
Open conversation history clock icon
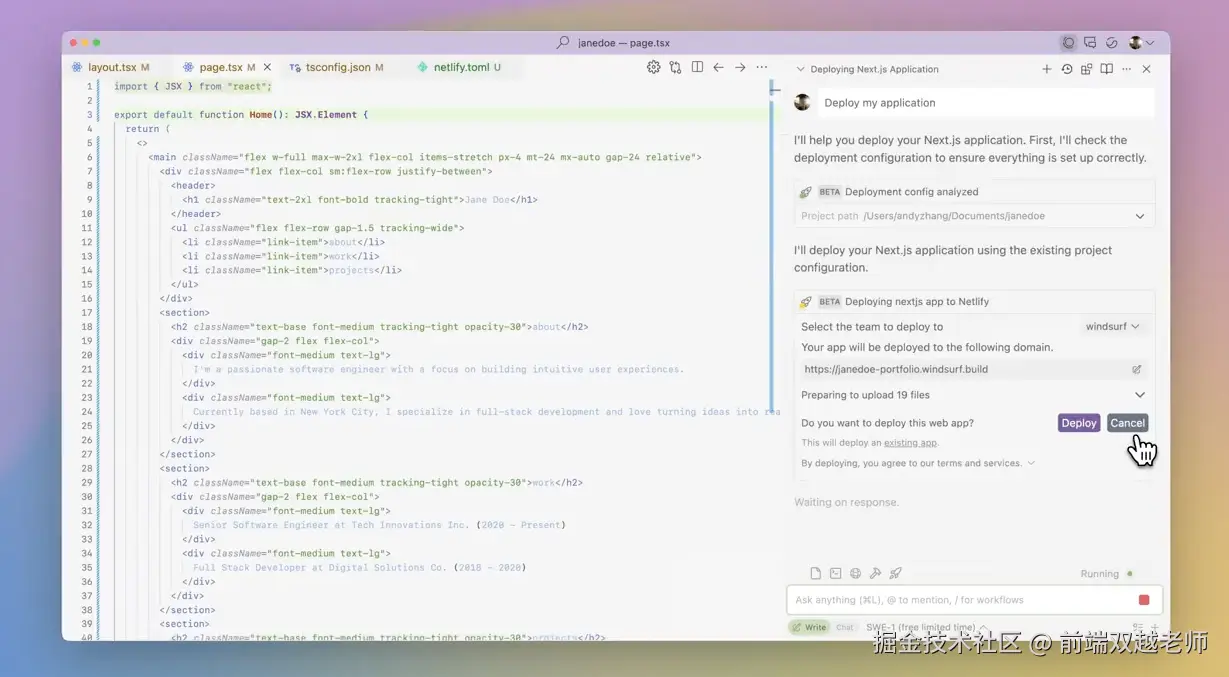[1067, 69]
